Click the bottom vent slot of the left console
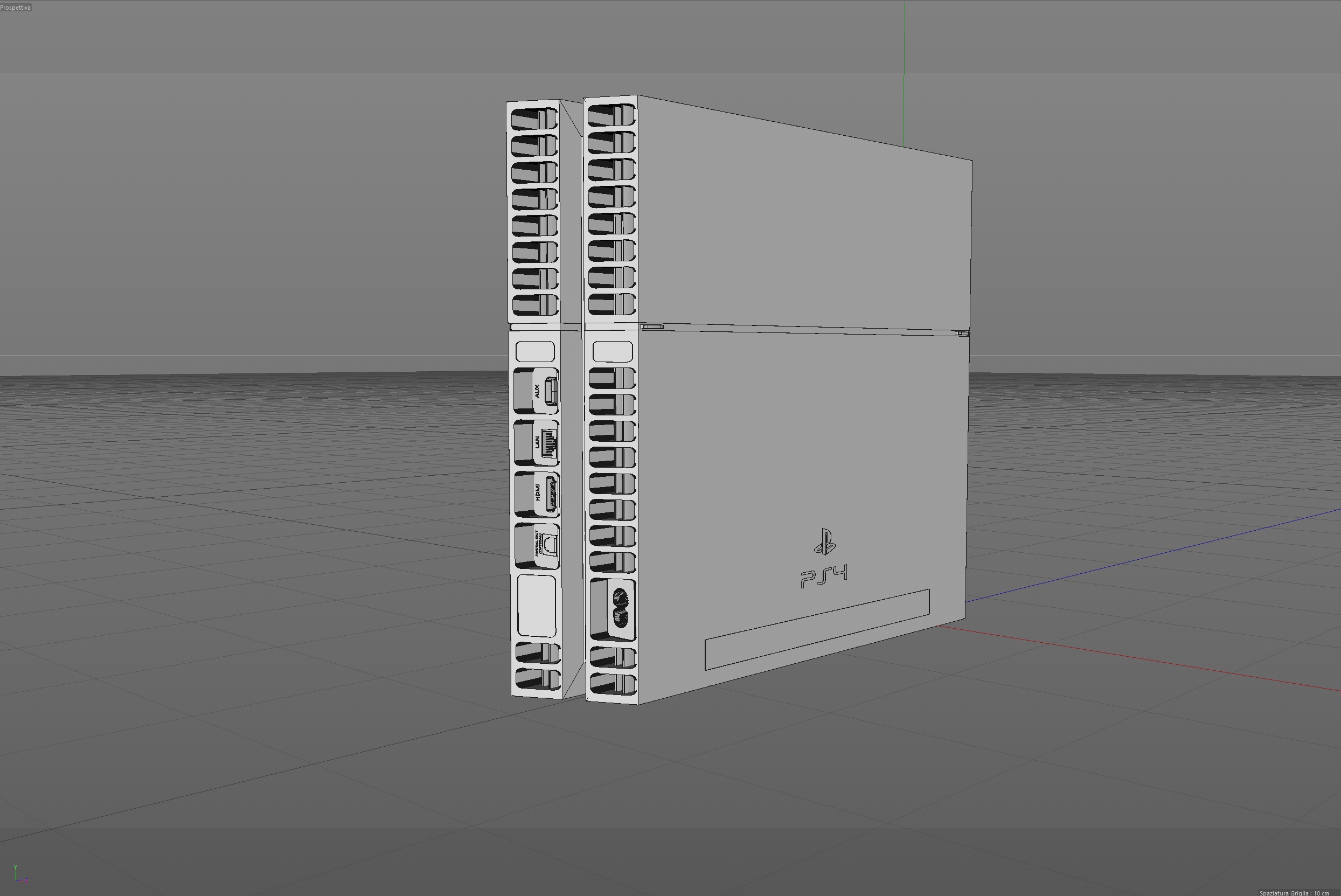Image resolution: width=1341 pixels, height=896 pixels. [x=537, y=678]
